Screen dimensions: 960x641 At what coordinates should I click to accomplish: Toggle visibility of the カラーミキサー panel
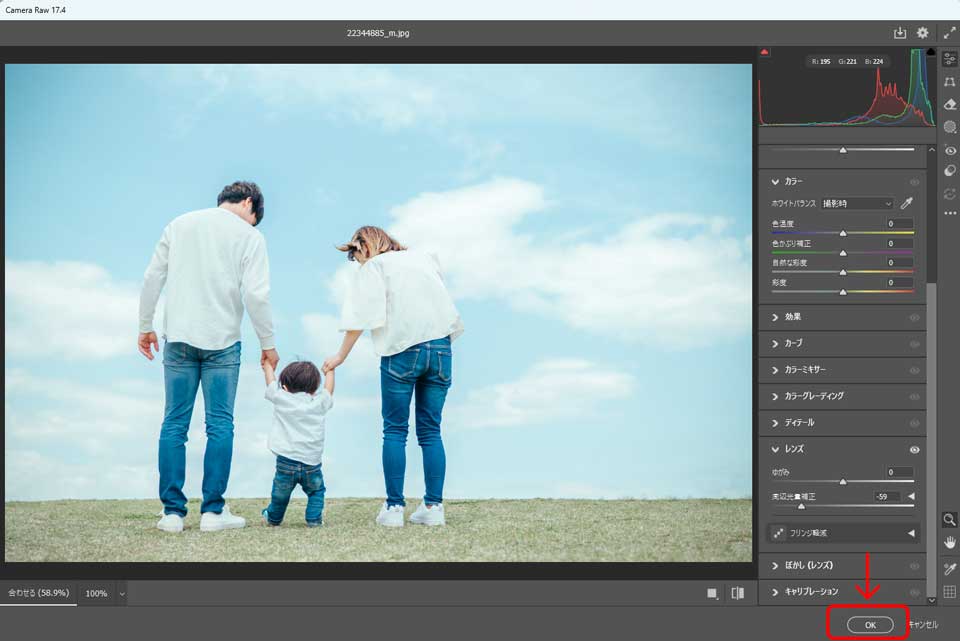click(914, 370)
